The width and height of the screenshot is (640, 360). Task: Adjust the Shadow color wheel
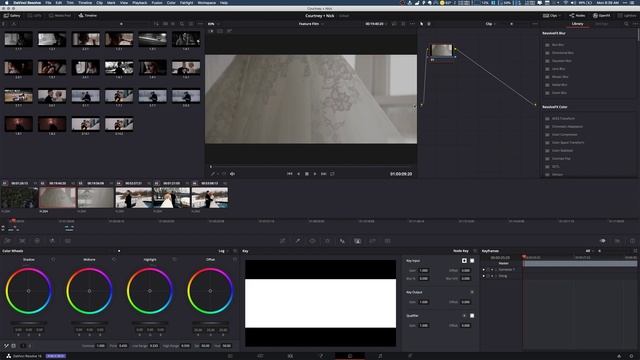tap(29, 291)
